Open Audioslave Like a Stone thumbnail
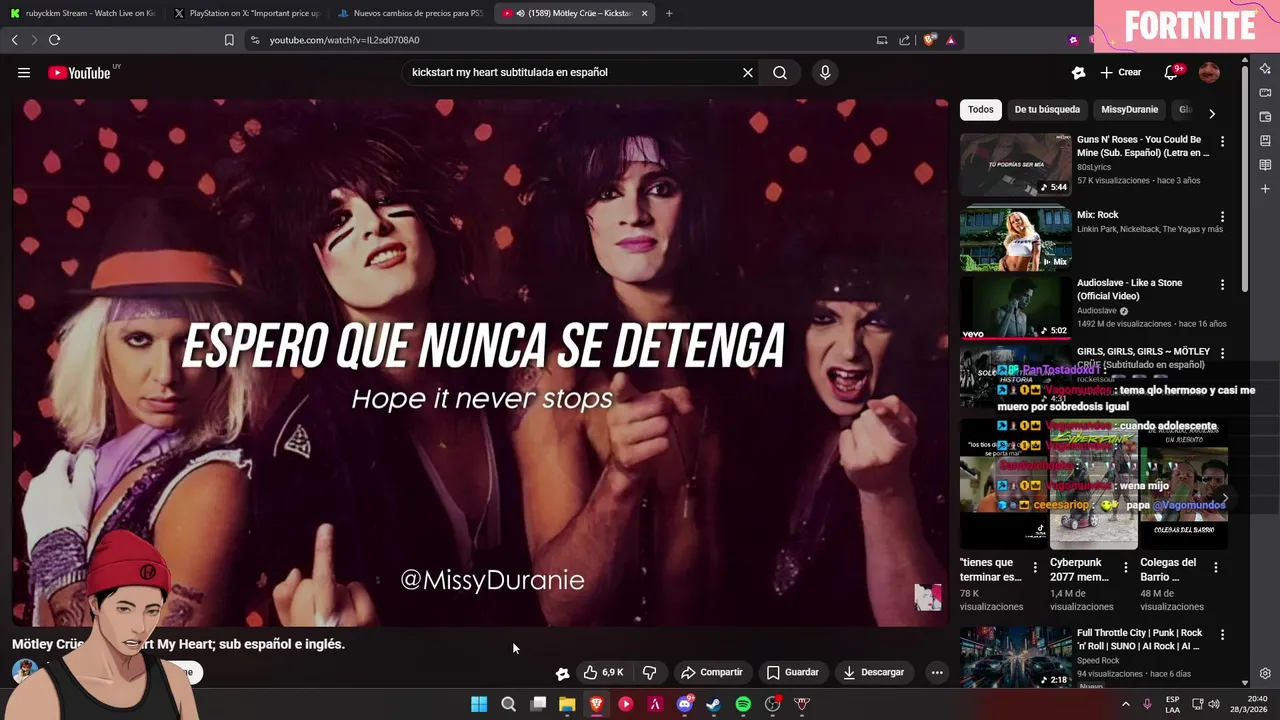Image resolution: width=1280 pixels, height=720 pixels. 1015,307
